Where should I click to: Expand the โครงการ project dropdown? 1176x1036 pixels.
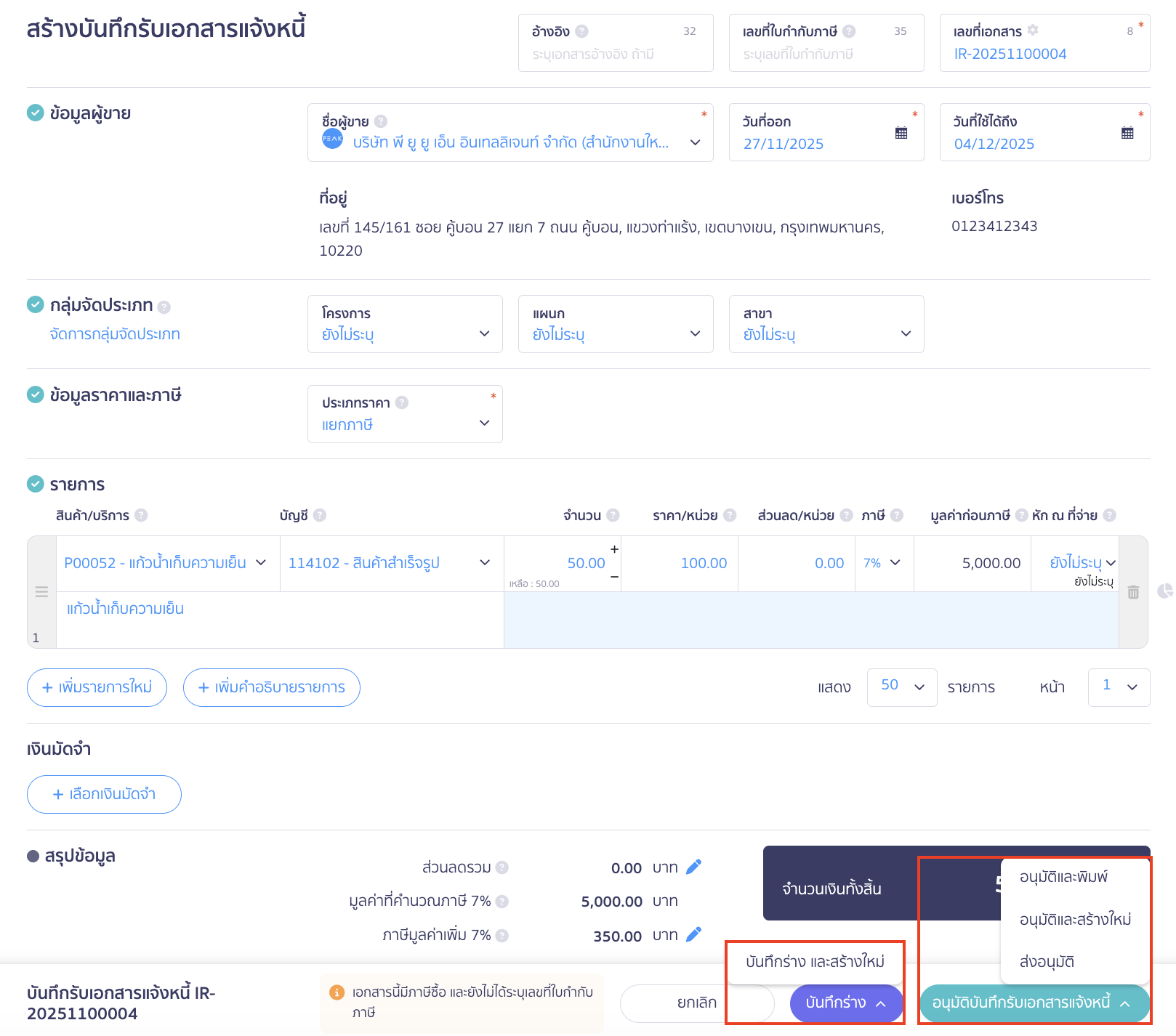pyautogui.click(x=483, y=333)
